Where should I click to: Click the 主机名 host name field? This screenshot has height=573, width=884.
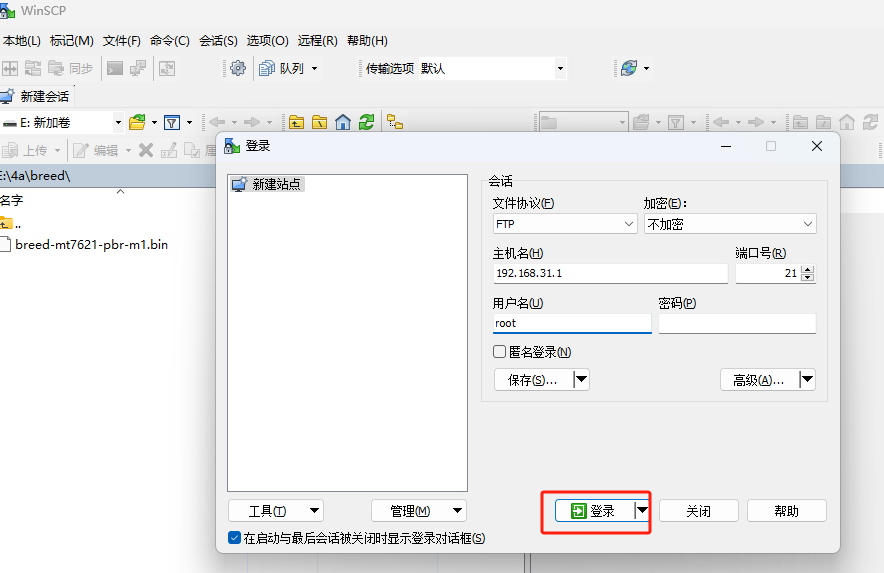(x=610, y=274)
